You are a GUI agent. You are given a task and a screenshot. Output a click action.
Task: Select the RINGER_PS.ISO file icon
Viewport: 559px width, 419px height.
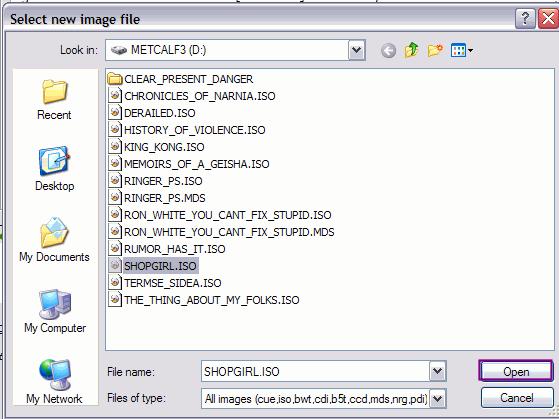pyautogui.click(x=114, y=180)
